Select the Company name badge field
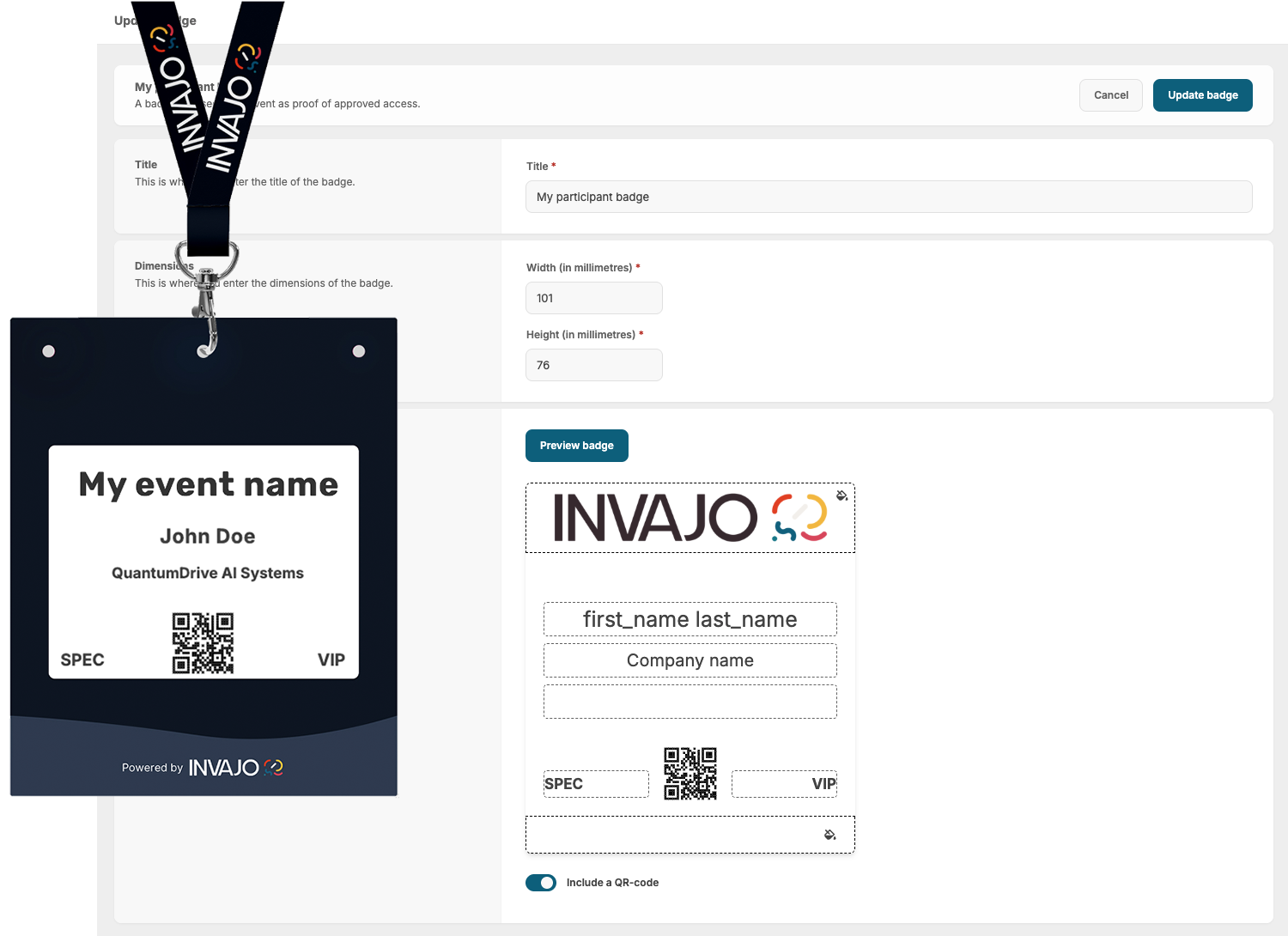The image size is (1288, 936). click(690, 660)
